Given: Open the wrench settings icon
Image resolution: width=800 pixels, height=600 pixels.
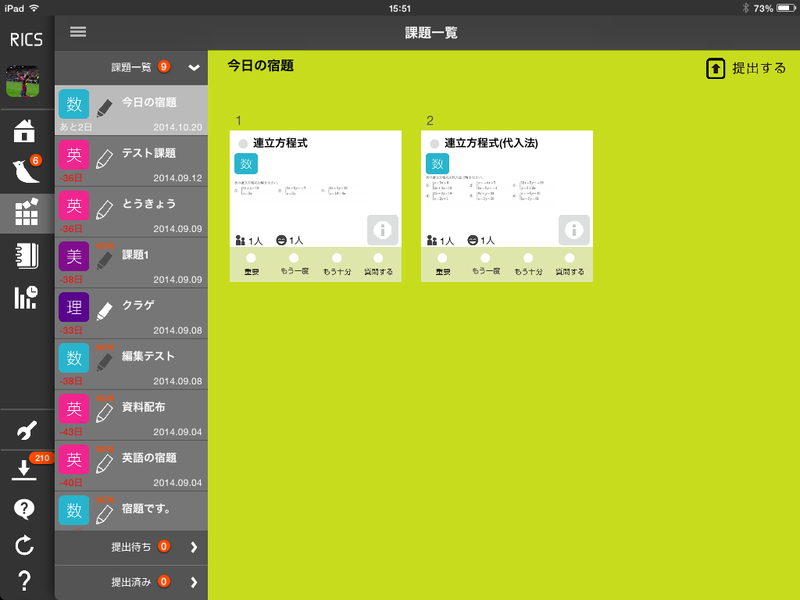Looking at the screenshot, I should pyautogui.click(x=27, y=431).
